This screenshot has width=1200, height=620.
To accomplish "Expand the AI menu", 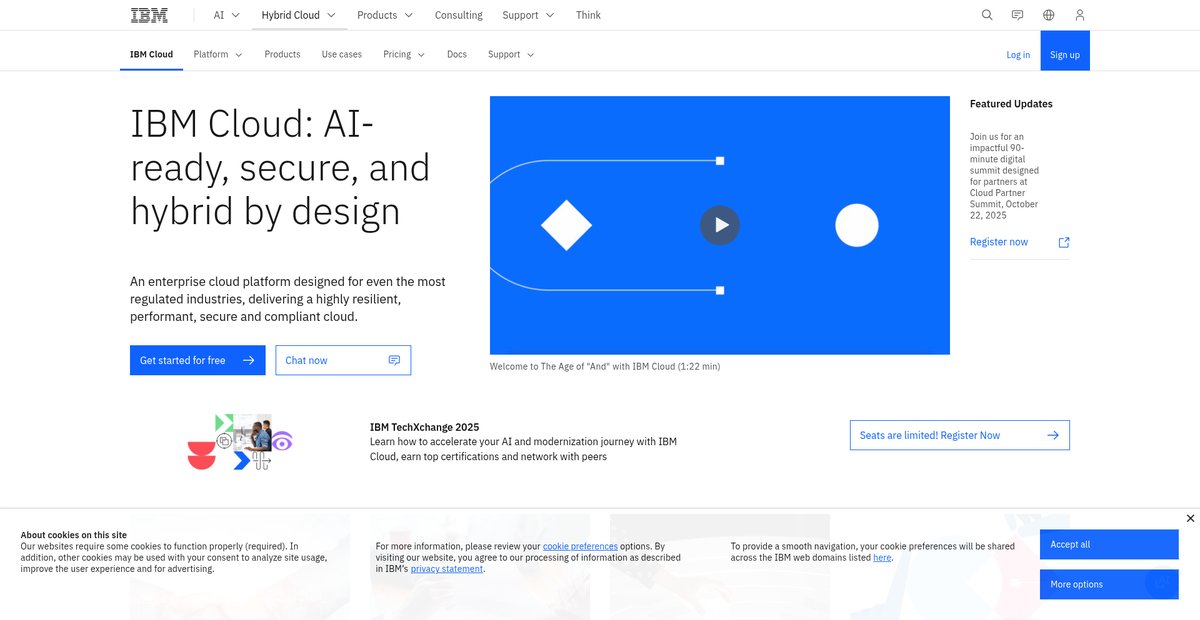I will tap(225, 15).
